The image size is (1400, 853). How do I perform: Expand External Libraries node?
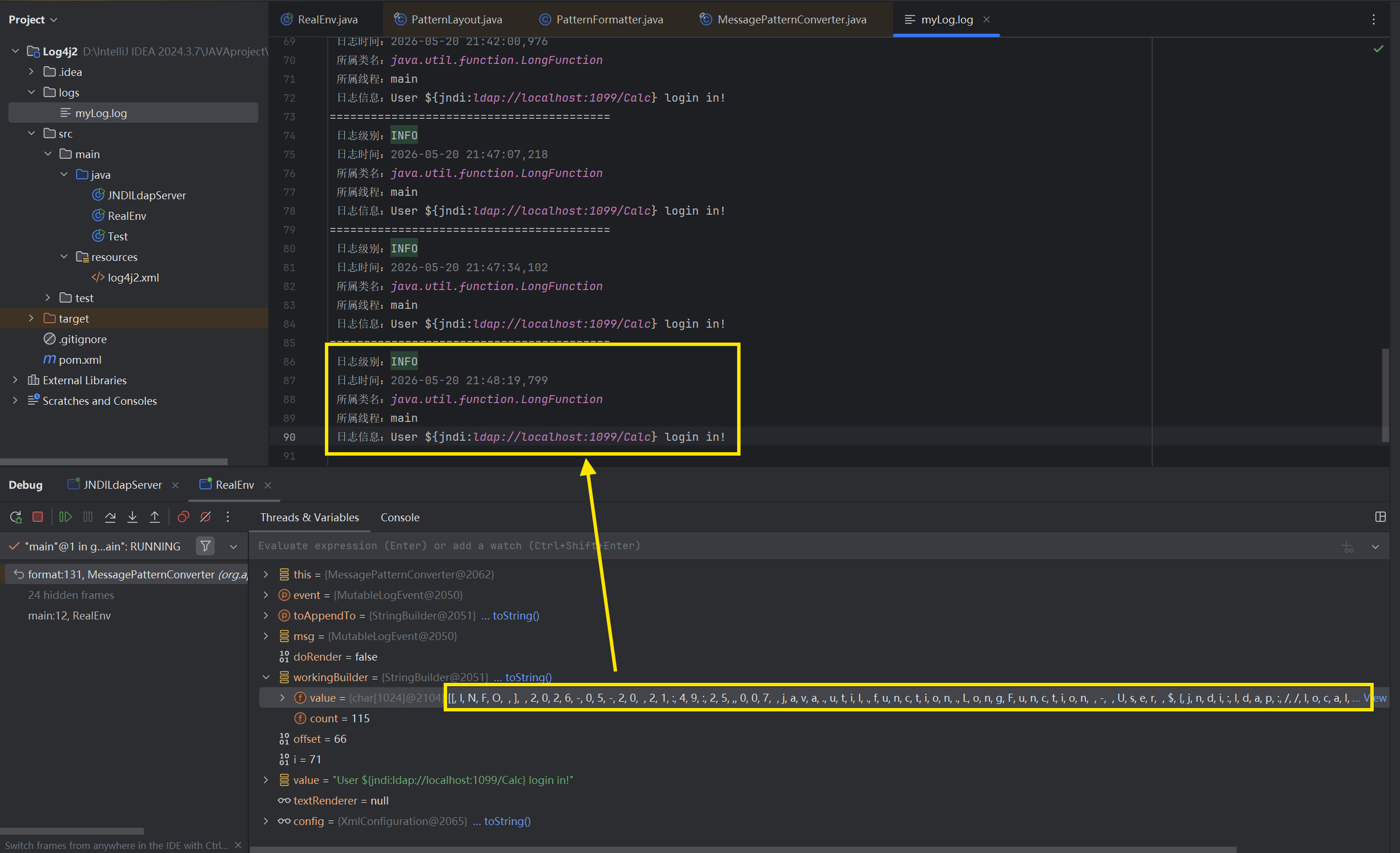[15, 380]
